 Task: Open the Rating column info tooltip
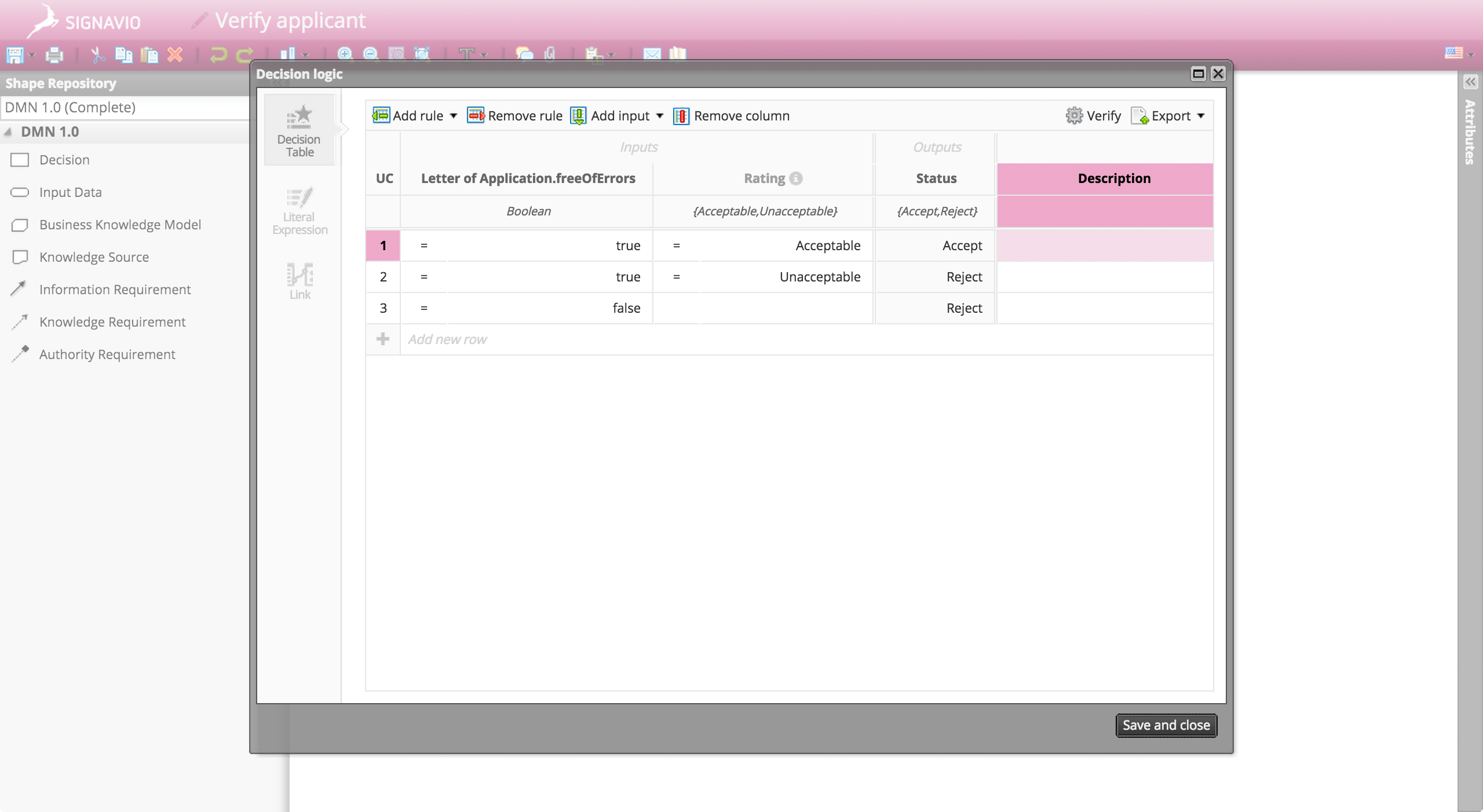point(797,178)
